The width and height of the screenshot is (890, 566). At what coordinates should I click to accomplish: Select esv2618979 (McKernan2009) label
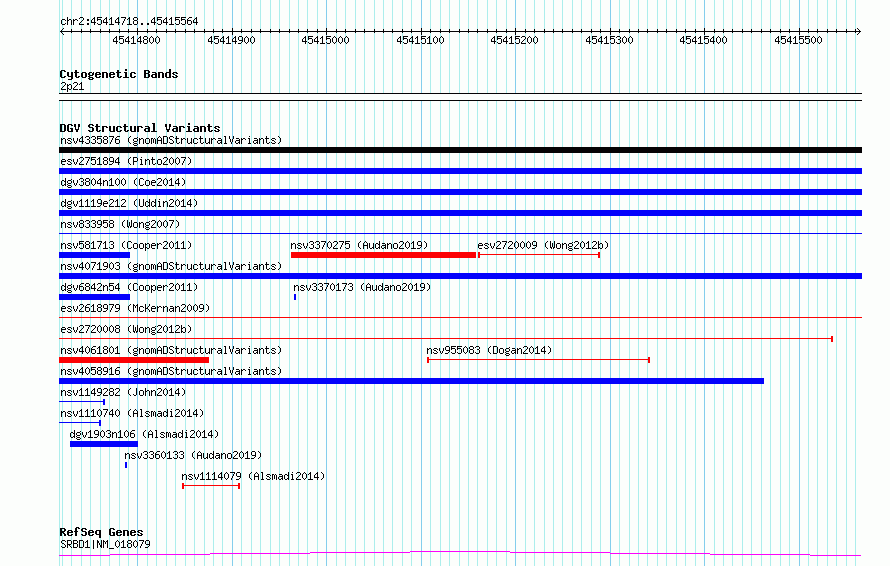click(x=135, y=308)
